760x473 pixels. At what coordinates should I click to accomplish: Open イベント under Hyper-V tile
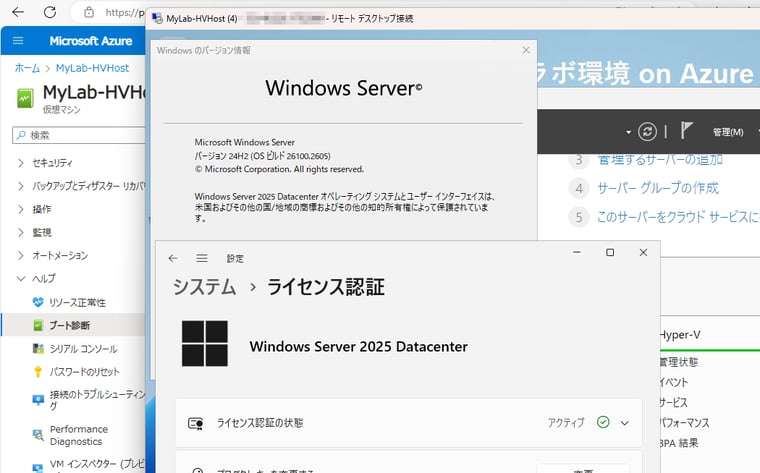[674, 382]
